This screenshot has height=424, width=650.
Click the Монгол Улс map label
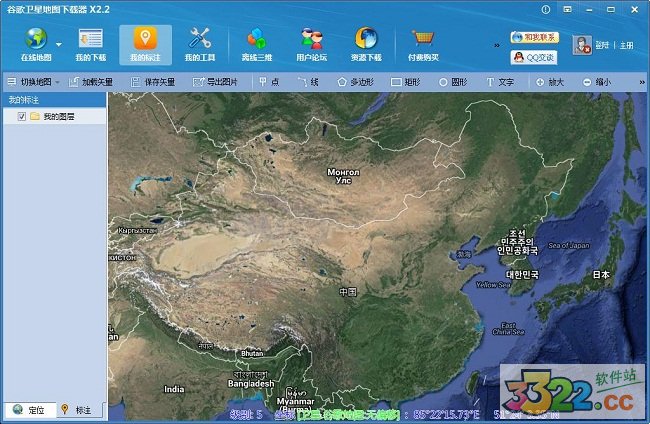pyautogui.click(x=343, y=176)
